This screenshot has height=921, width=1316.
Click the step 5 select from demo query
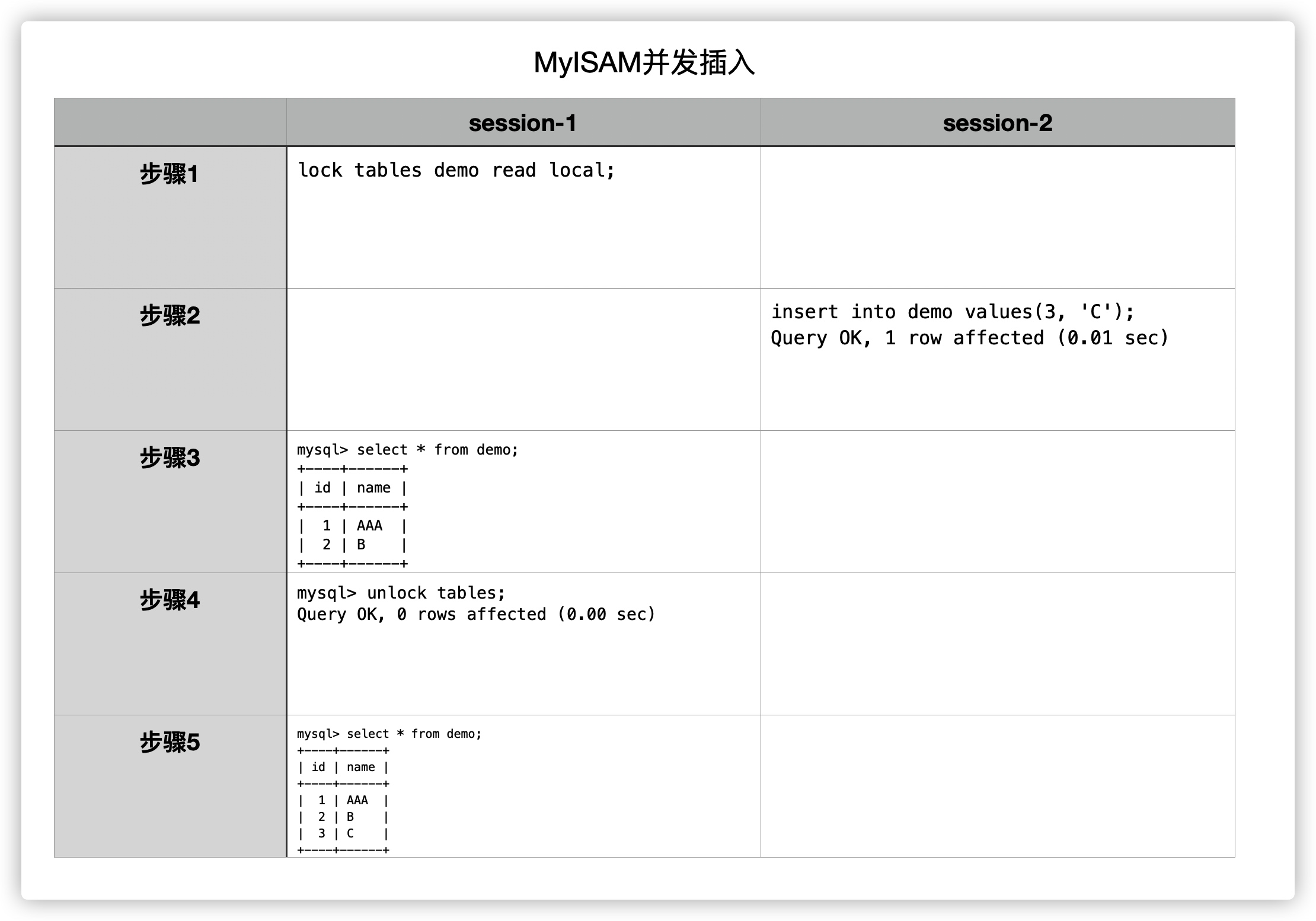click(389, 734)
